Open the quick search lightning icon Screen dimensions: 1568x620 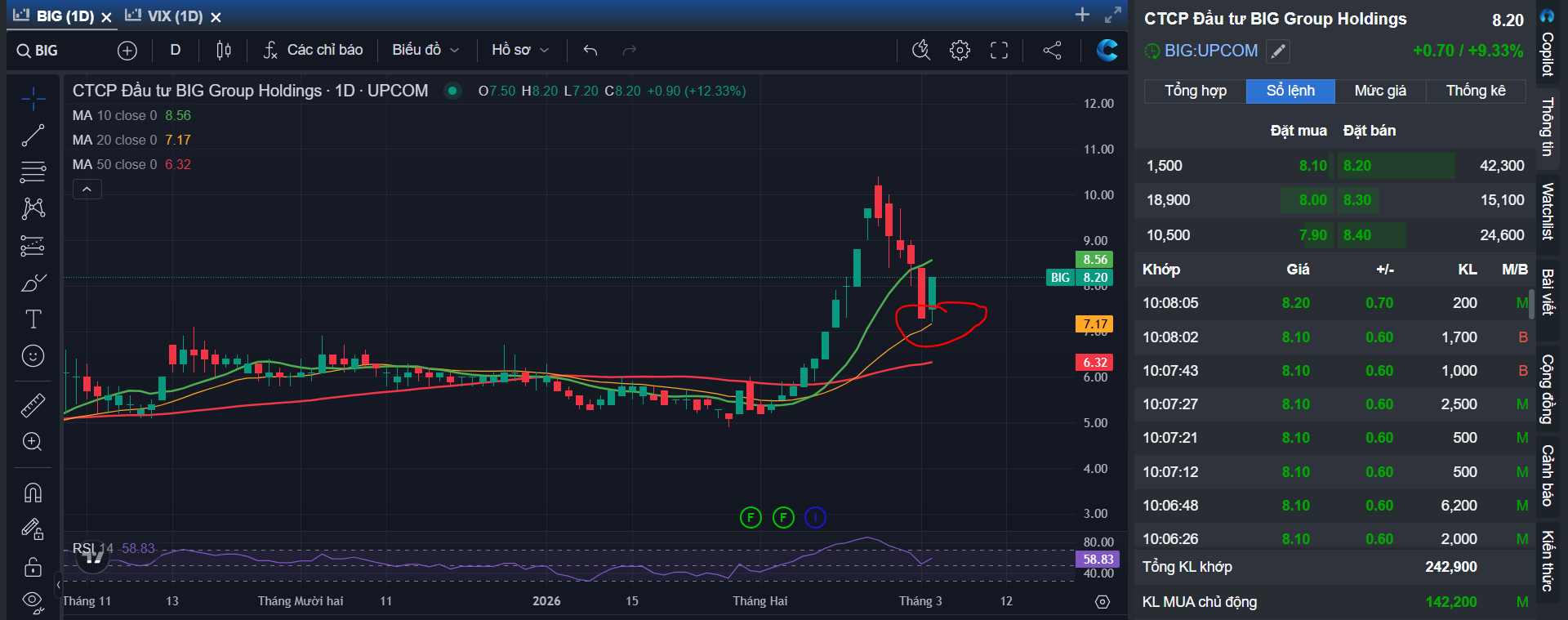tap(921, 51)
